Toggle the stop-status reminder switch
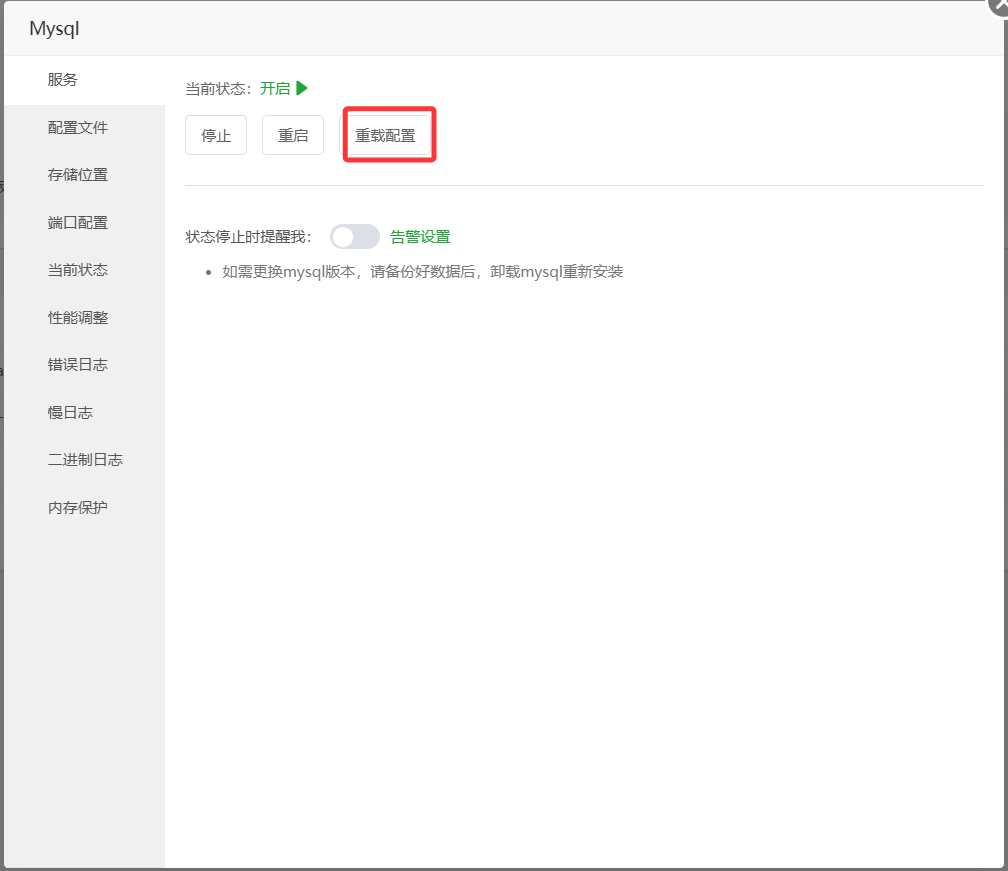This screenshot has width=1008, height=871. click(x=355, y=237)
